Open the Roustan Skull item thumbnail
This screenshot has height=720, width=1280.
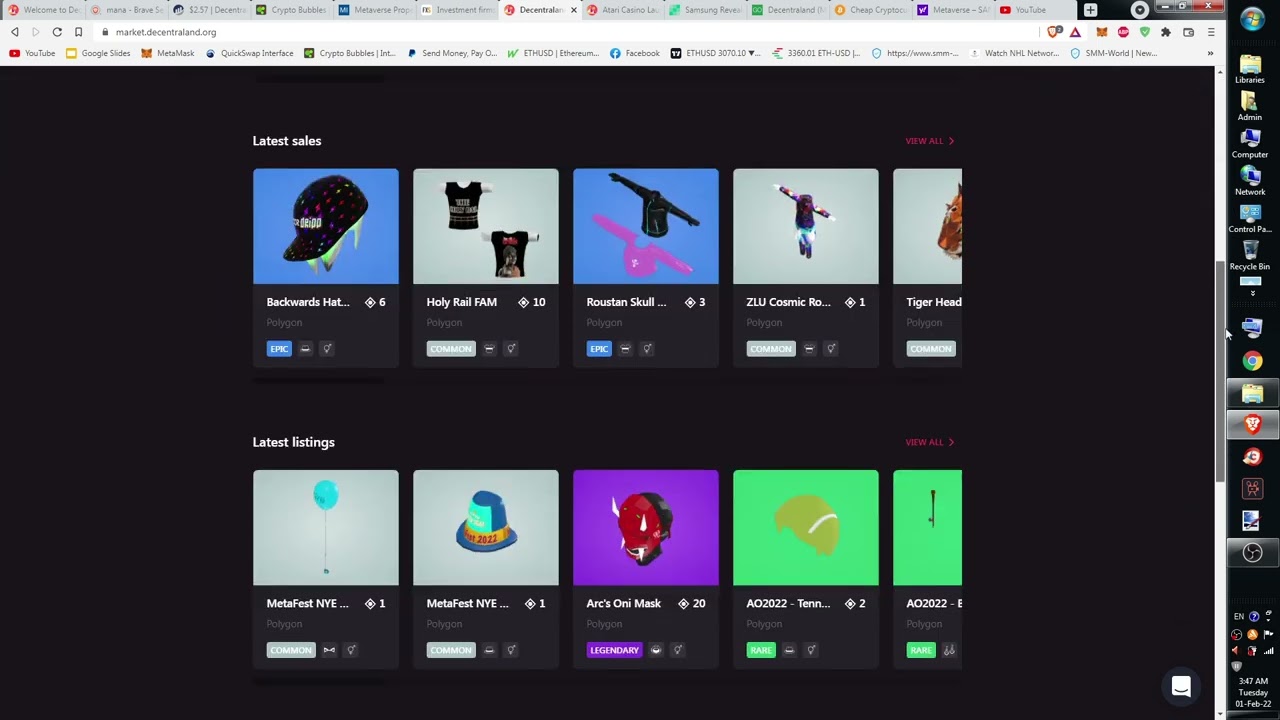pyautogui.click(x=645, y=226)
